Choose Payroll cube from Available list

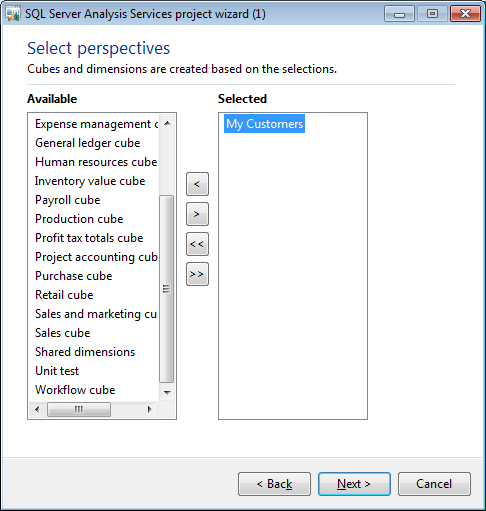tap(68, 200)
